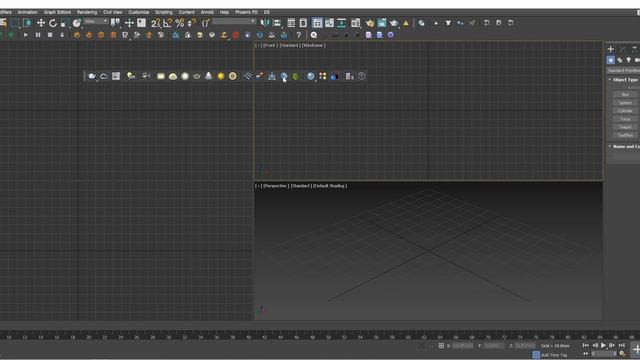Click the magnifier search icon in second toolbar row

314,35
